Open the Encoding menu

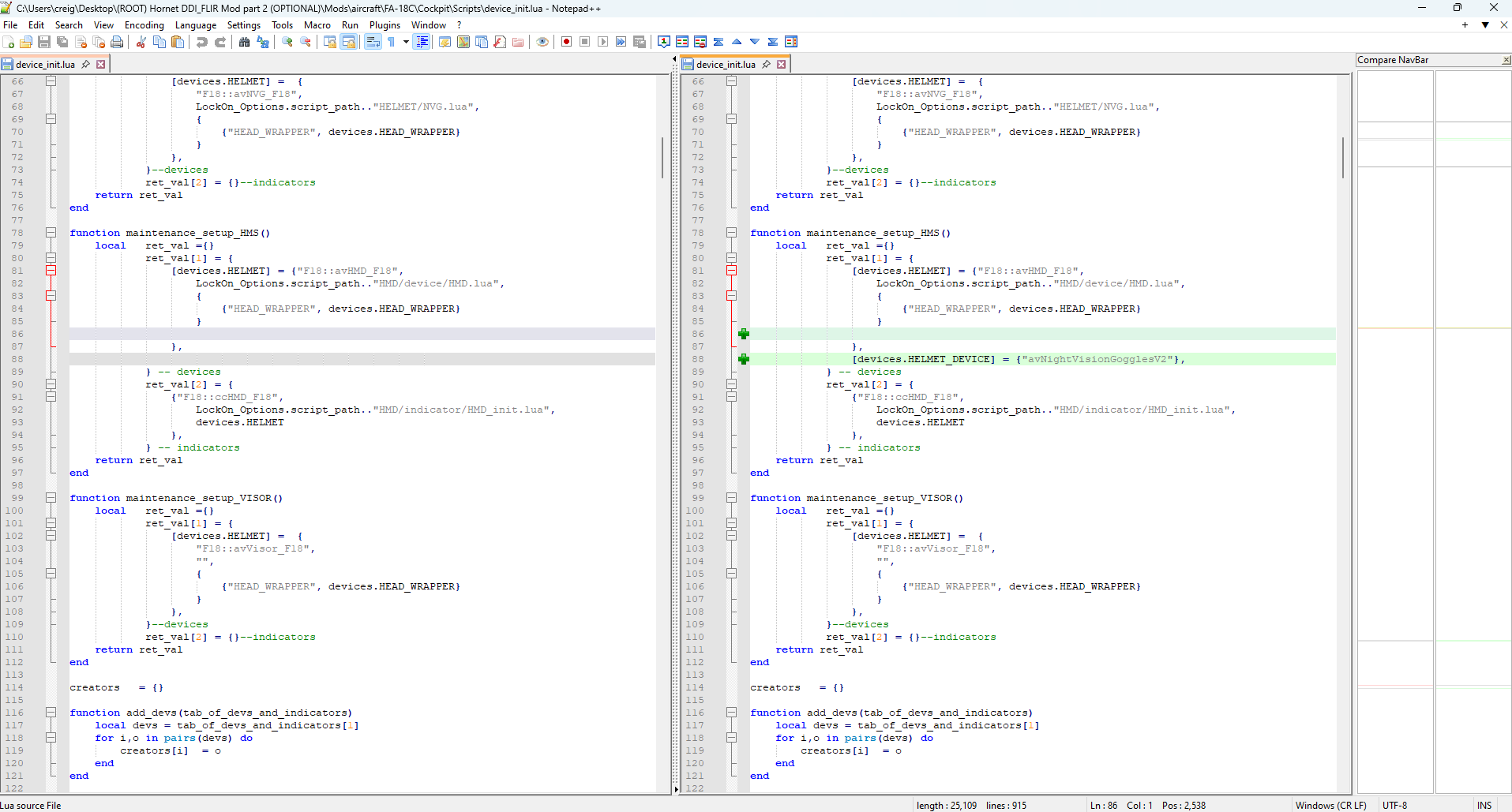(144, 25)
